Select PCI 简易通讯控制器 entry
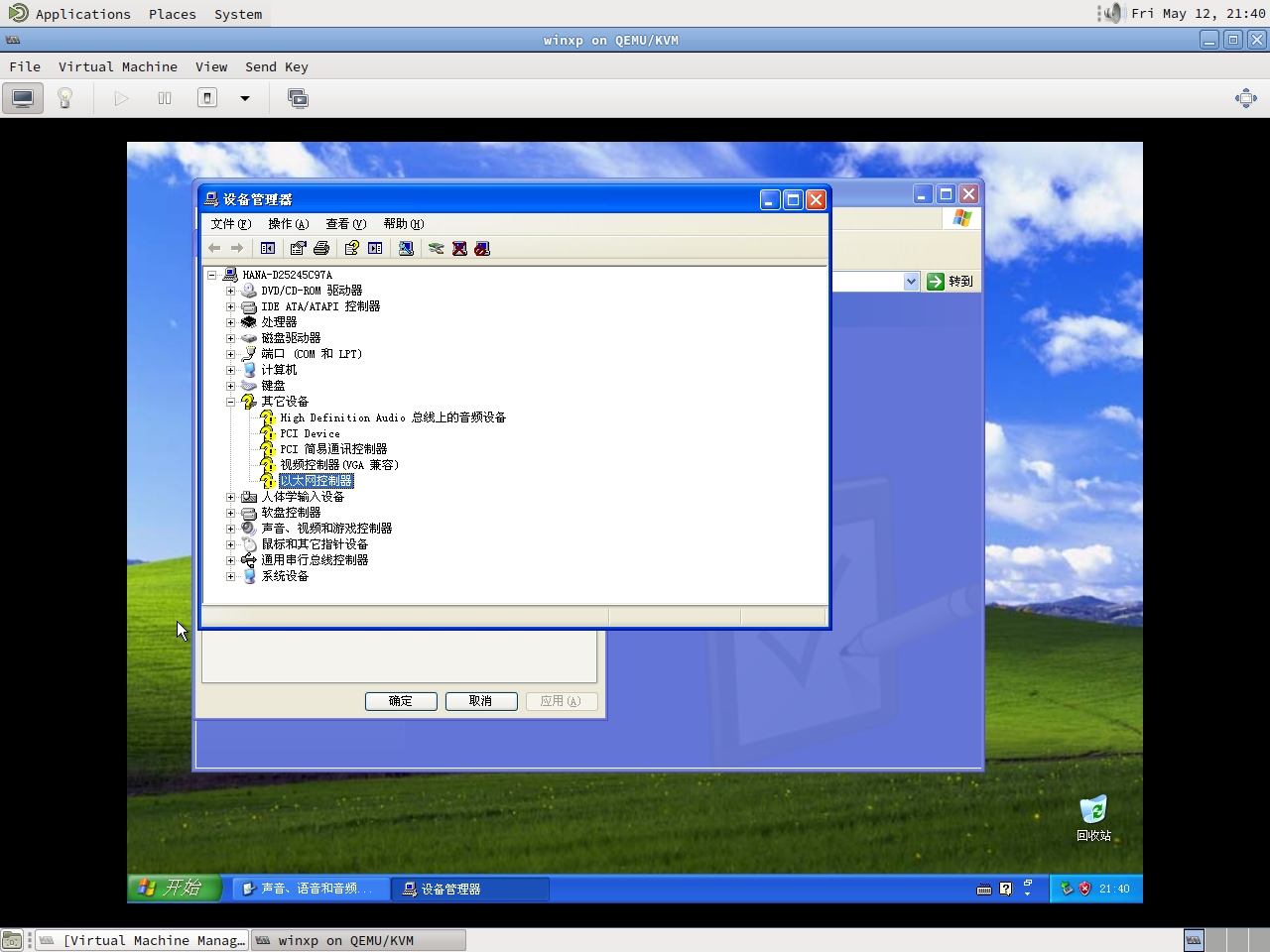Image resolution: width=1270 pixels, height=952 pixels. (x=333, y=449)
